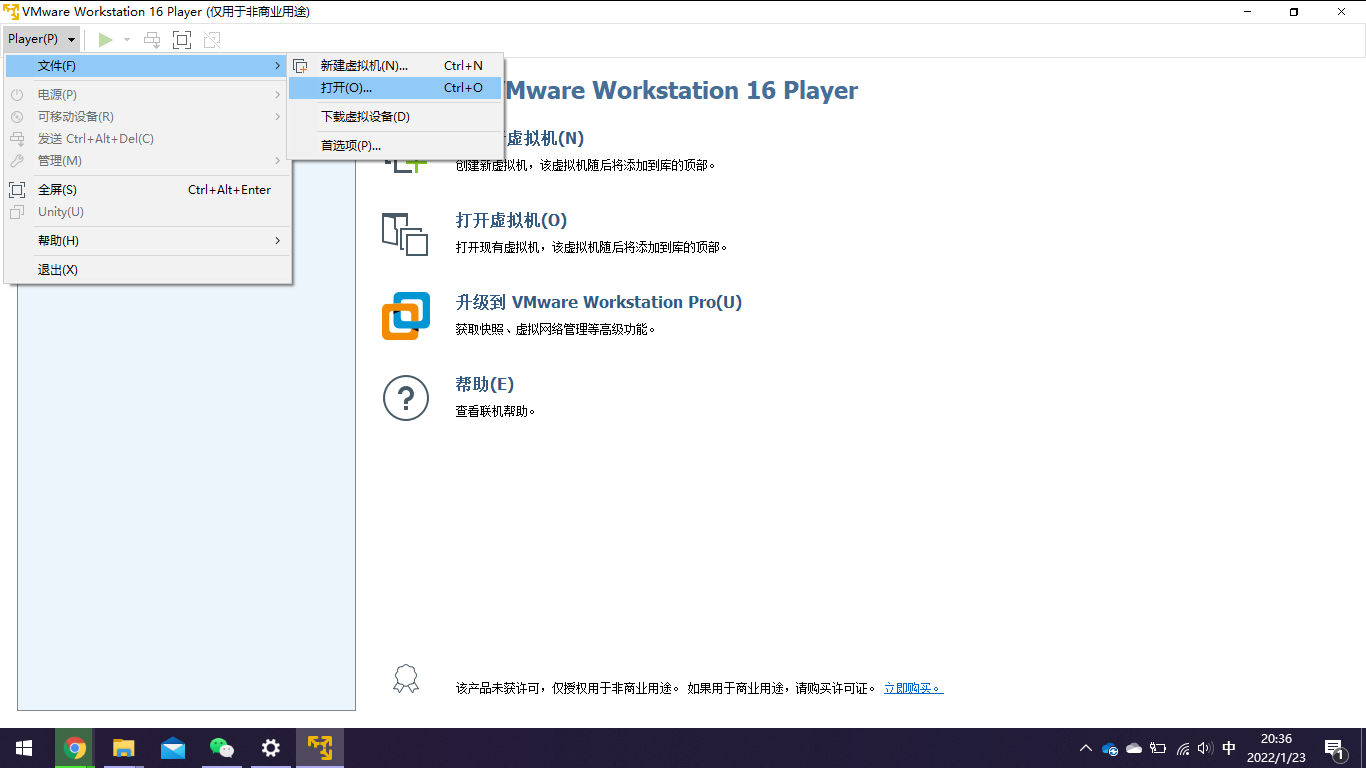The height and width of the screenshot is (768, 1366).
Task: Click the disc icon beside 可移动设备(R)
Action: click(x=17, y=116)
